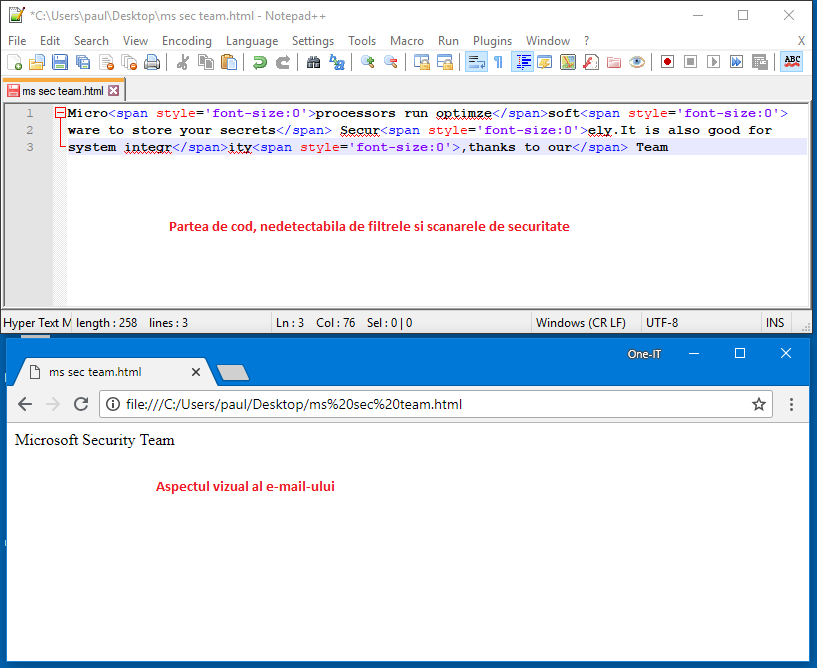This screenshot has width=817, height=668.
Task: Toggle indent guide toolbar button
Action: [x=522, y=63]
